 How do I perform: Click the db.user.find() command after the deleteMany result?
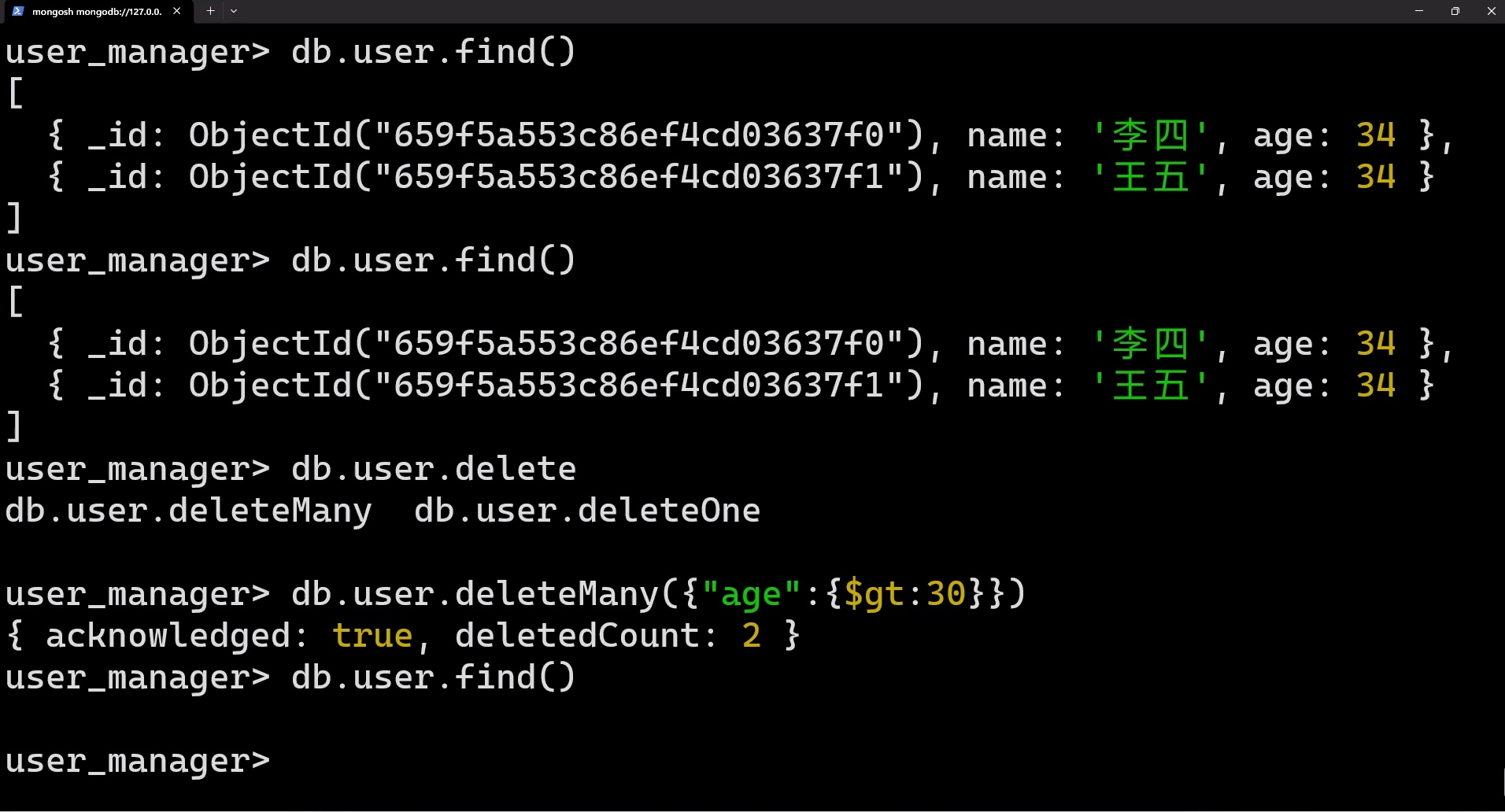pos(434,677)
